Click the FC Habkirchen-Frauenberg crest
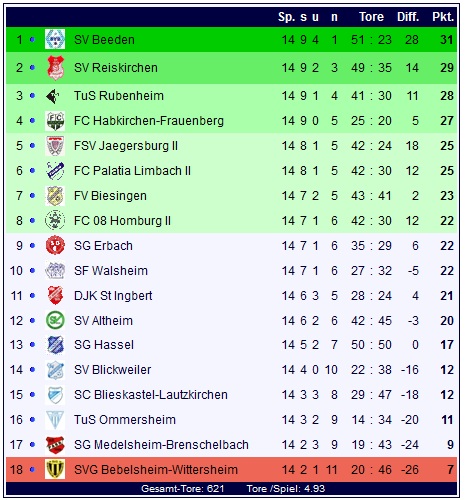The width and height of the screenshot is (466, 500). (55, 121)
